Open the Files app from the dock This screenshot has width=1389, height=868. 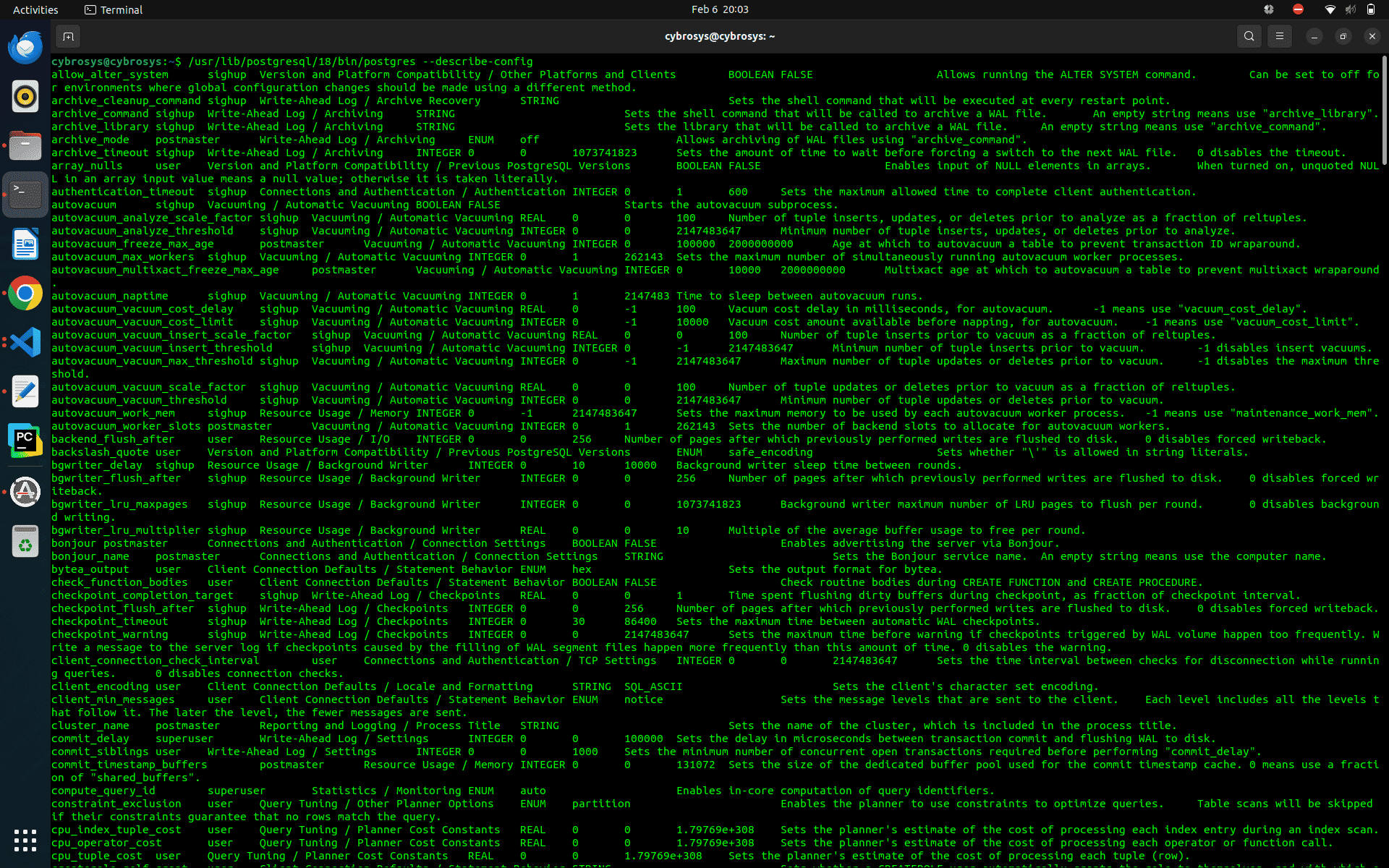point(25,145)
